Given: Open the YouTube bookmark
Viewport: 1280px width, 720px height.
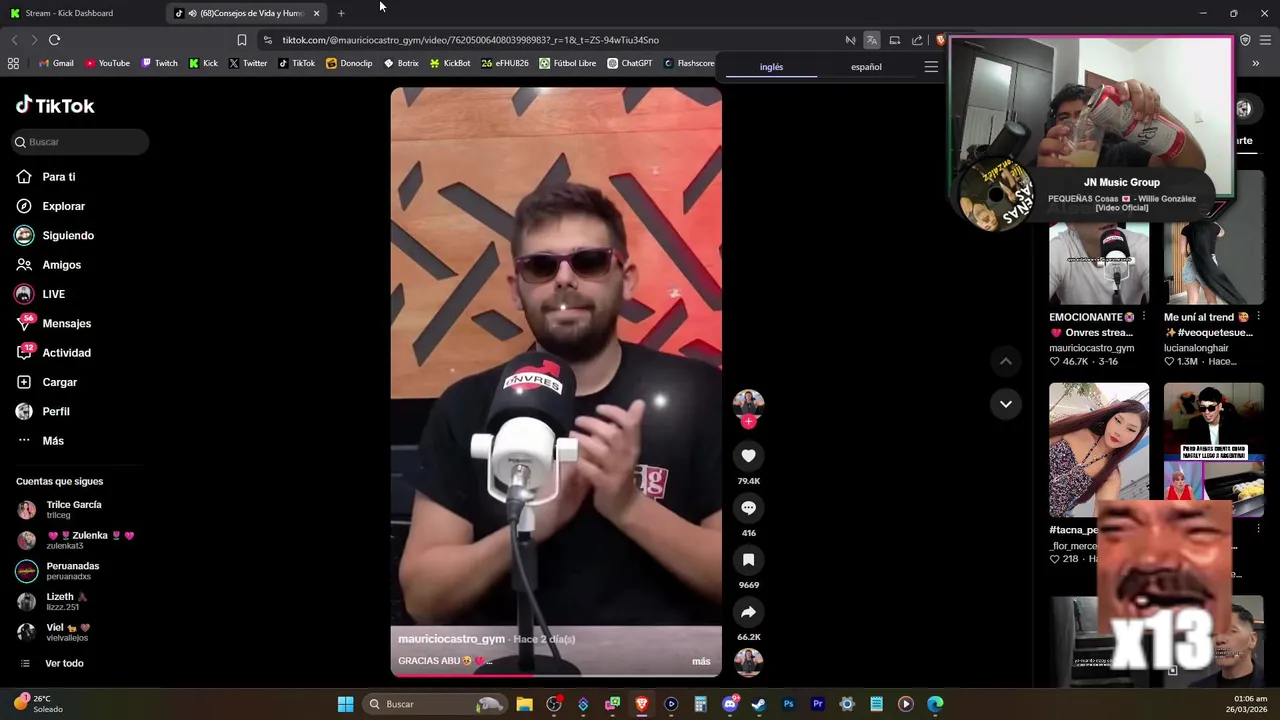Looking at the screenshot, I should click(107, 63).
